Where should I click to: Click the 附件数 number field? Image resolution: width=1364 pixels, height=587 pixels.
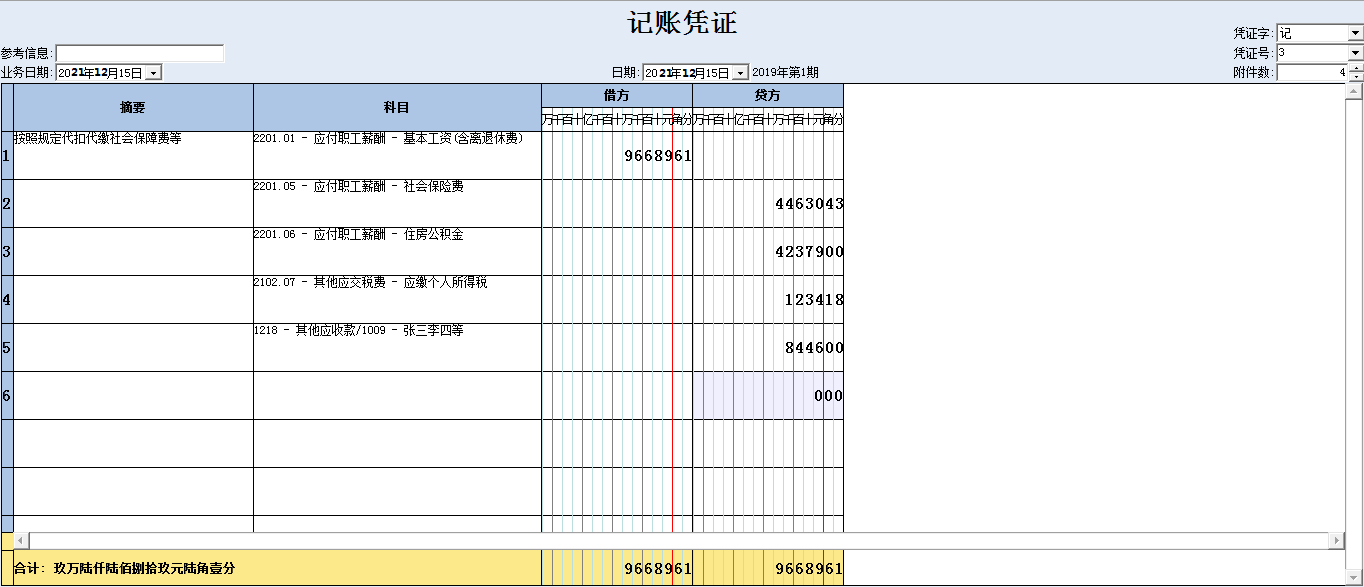coord(1312,73)
